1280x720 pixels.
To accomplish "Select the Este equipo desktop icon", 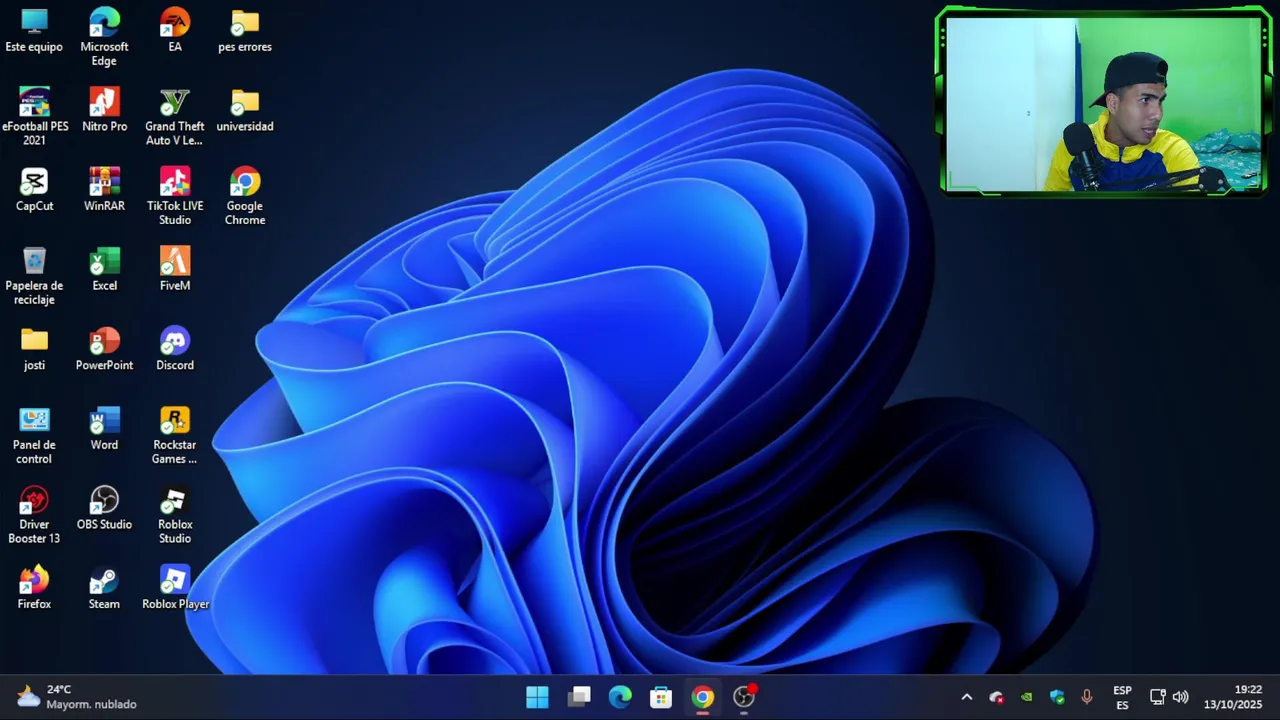I will [x=34, y=30].
